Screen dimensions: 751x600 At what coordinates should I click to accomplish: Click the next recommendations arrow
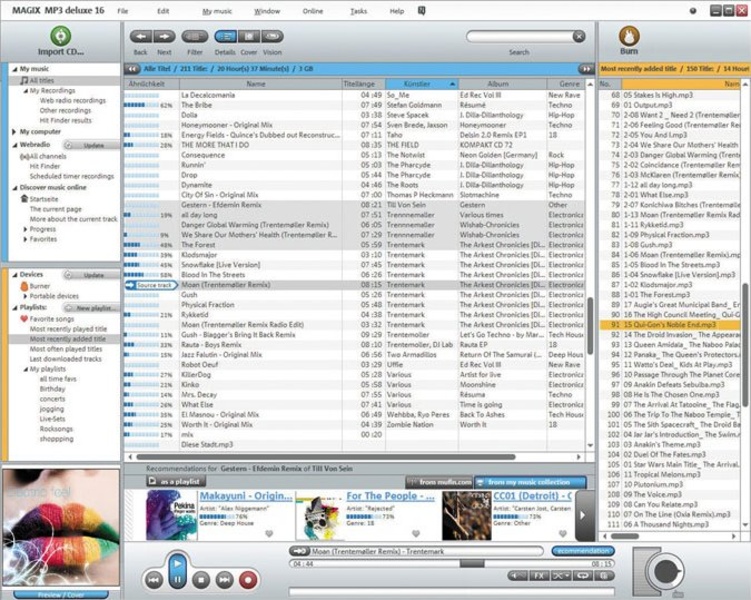coord(584,516)
